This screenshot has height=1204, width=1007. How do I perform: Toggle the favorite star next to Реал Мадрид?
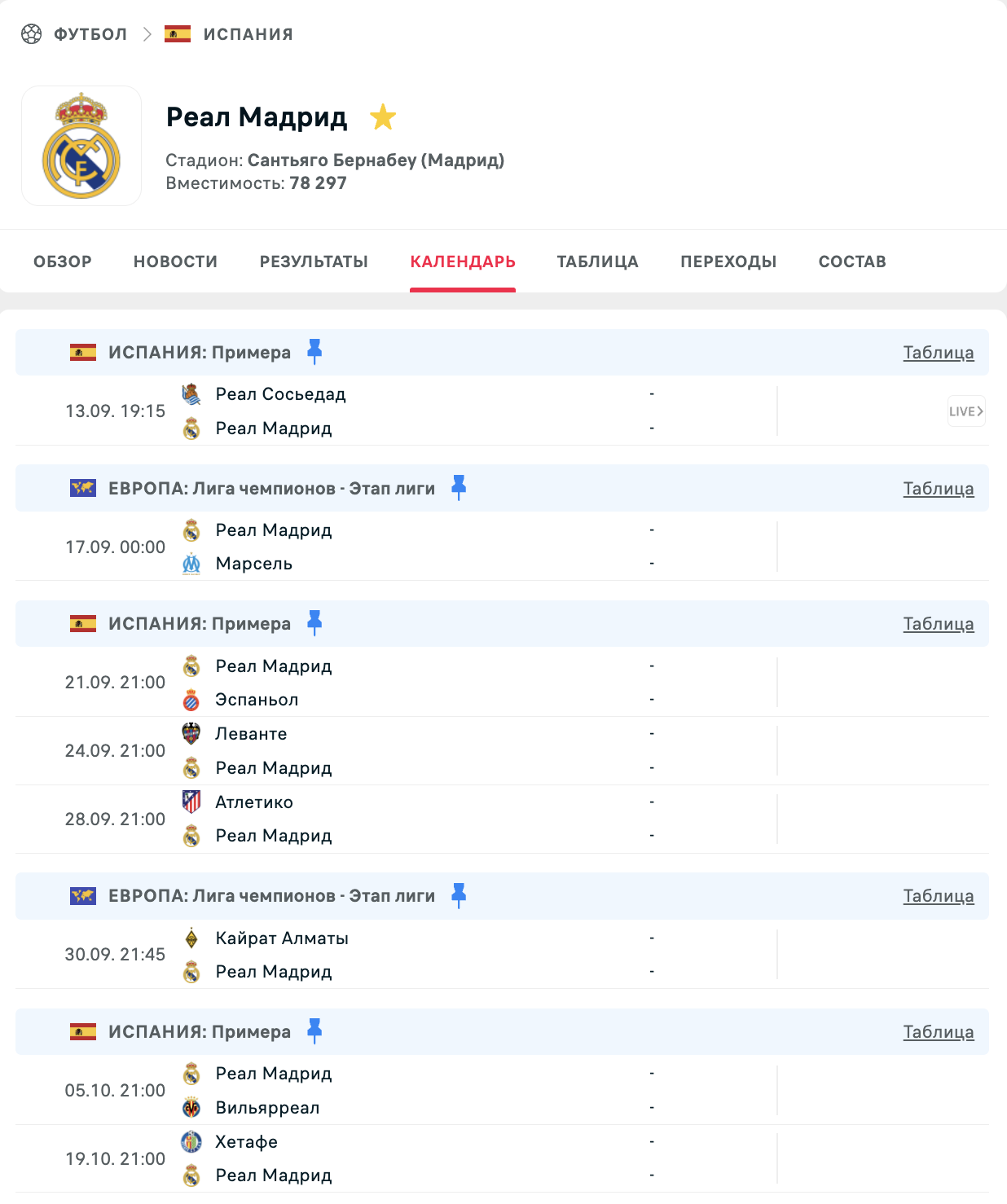pos(383,117)
